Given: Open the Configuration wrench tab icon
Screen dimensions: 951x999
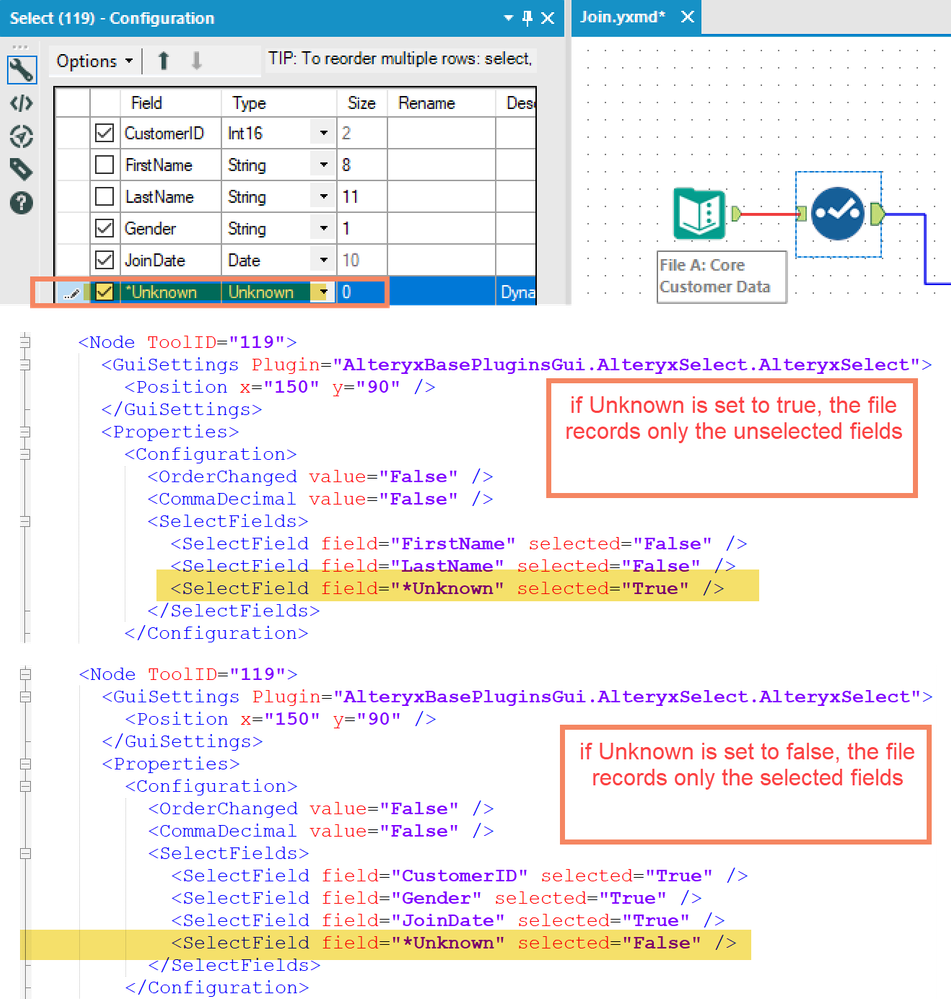Looking at the screenshot, I should (x=22, y=70).
